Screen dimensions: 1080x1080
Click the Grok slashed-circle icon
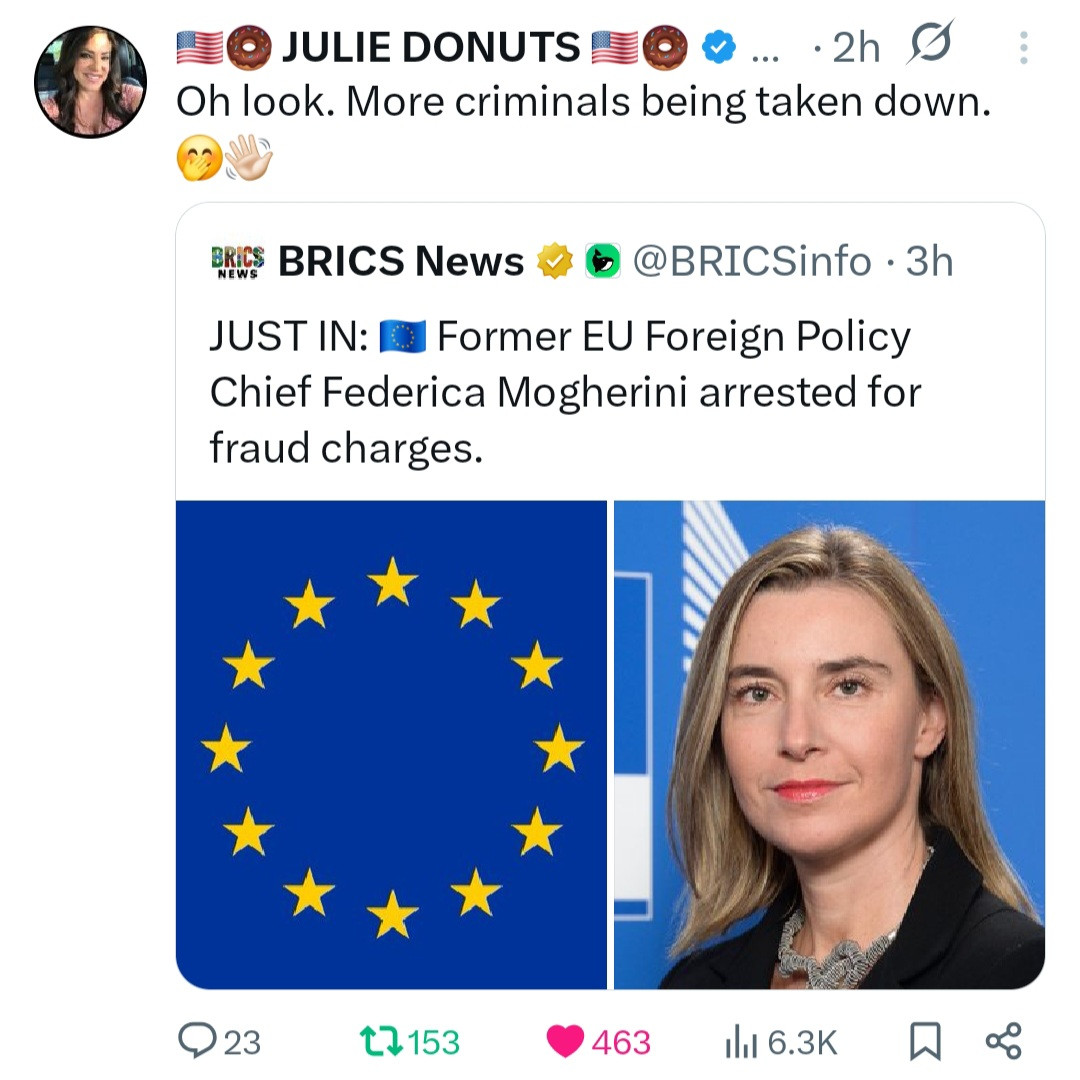[x=931, y=43]
